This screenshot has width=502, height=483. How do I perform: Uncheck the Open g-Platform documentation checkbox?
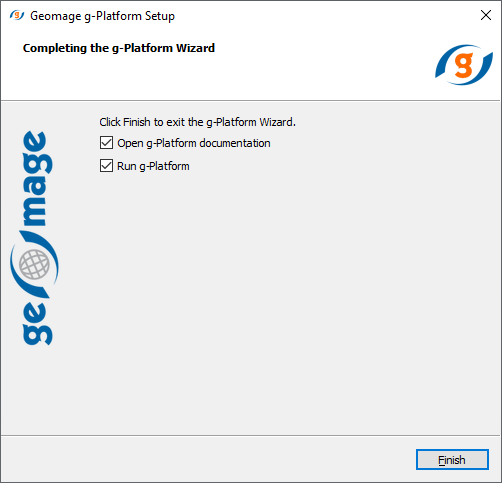pyautogui.click(x=106, y=143)
